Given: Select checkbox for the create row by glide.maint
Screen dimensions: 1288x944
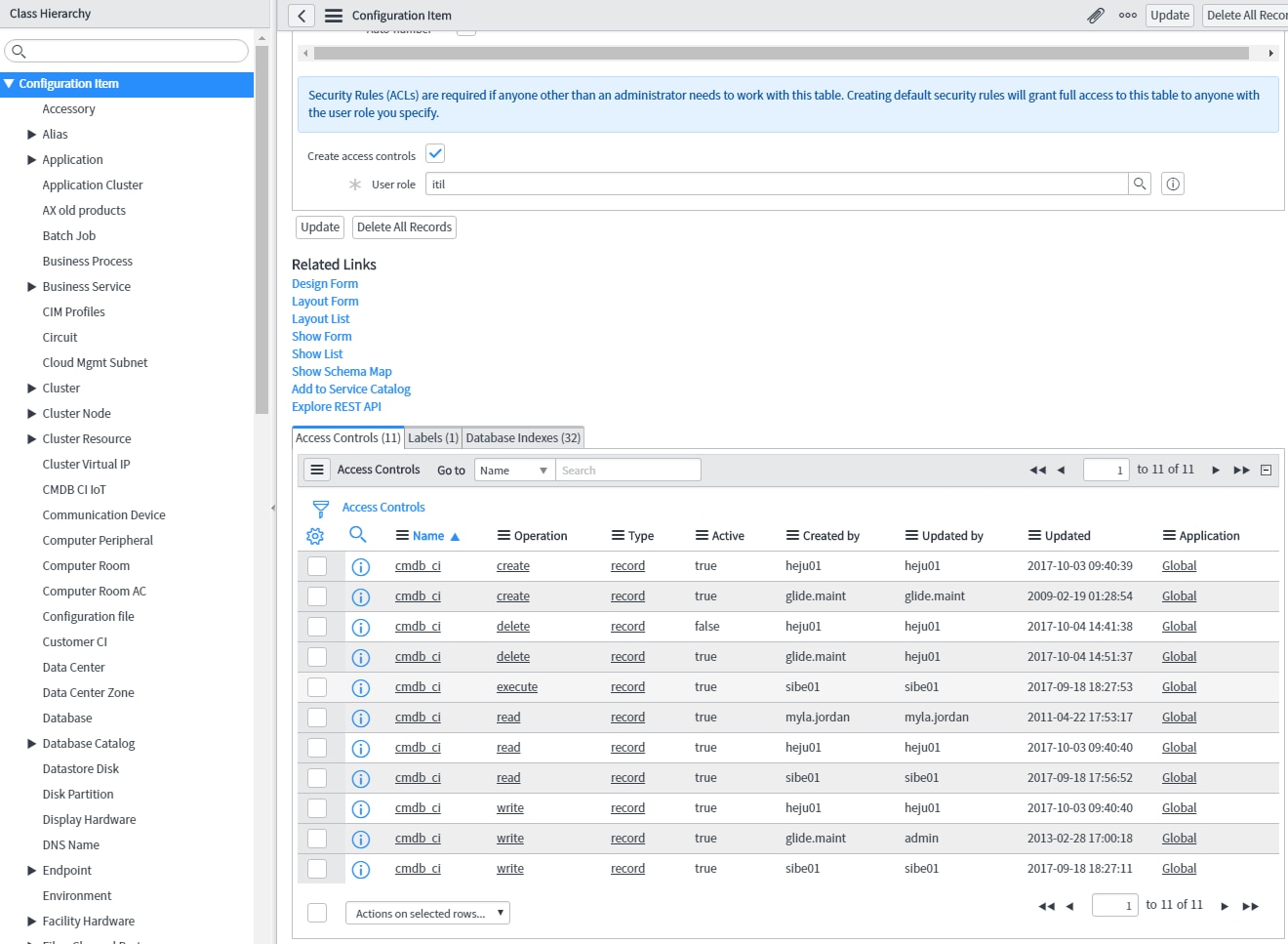Looking at the screenshot, I should (x=317, y=596).
